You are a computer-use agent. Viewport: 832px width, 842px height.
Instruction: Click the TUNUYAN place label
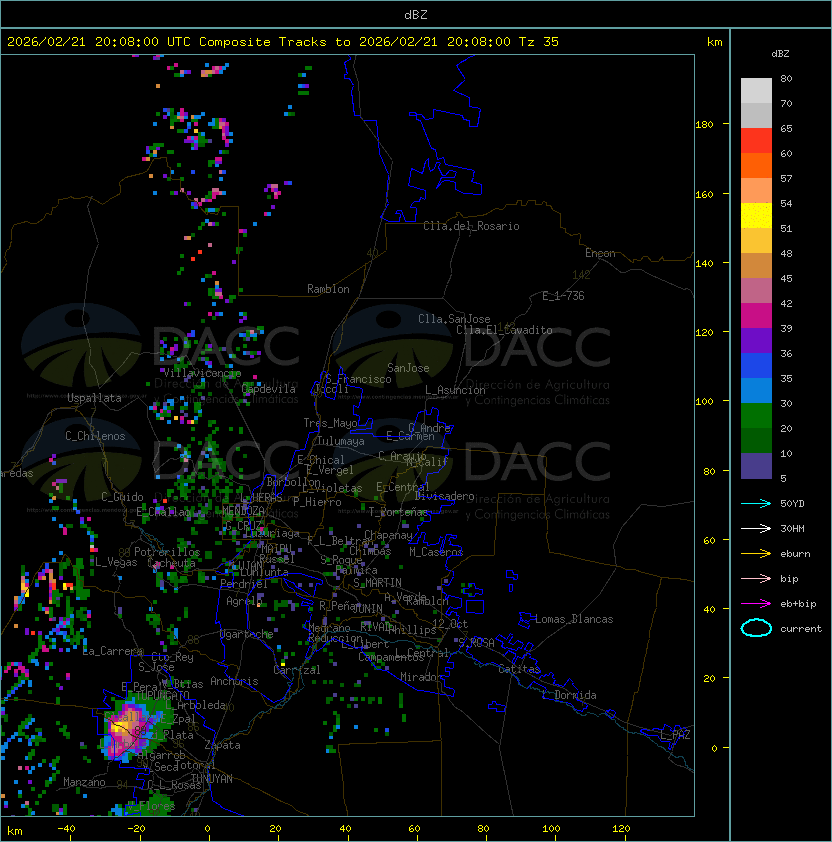212,779
